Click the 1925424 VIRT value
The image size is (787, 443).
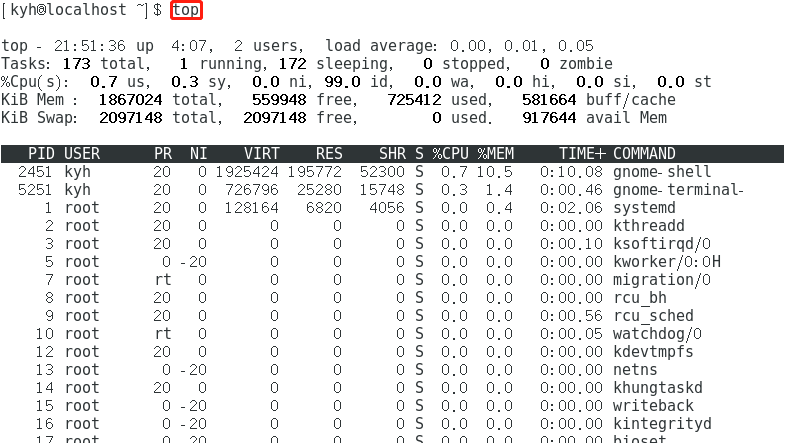tap(247, 172)
